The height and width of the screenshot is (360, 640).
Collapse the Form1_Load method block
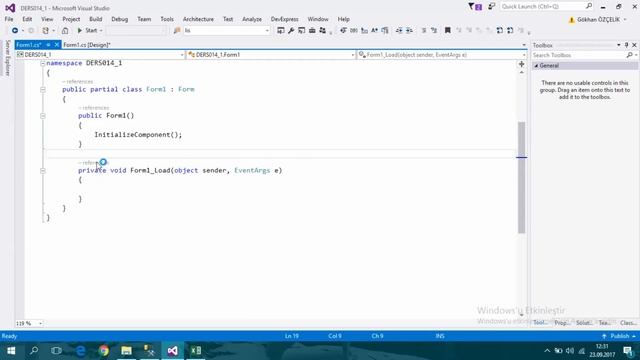pyautogui.click(x=43, y=171)
